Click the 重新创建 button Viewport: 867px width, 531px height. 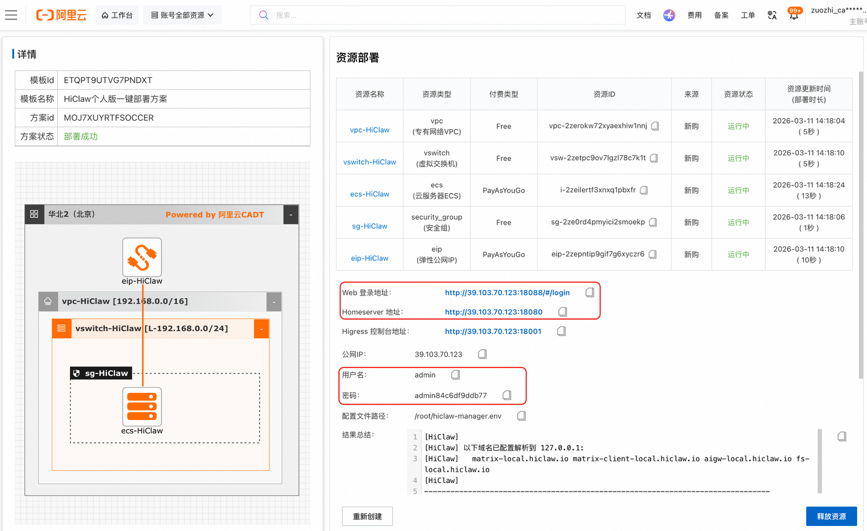coord(367,516)
